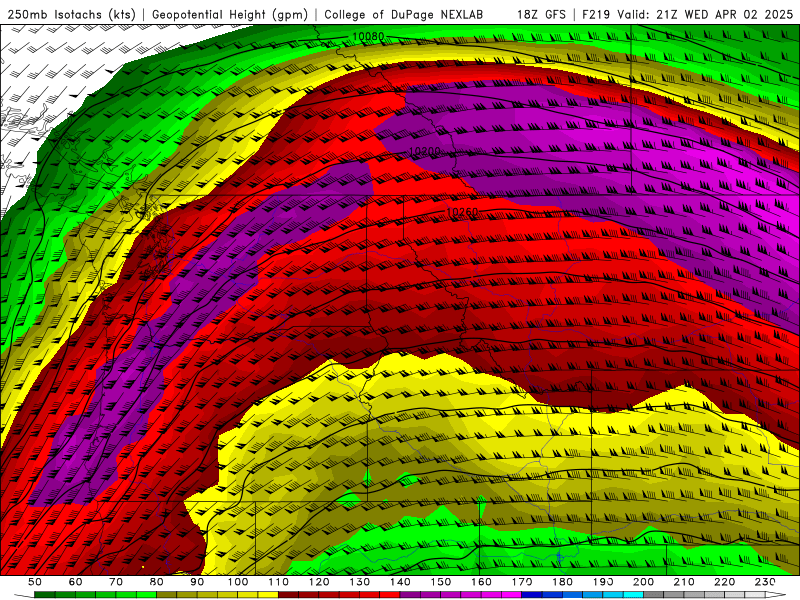Click the 120 value on the legend
This screenshot has width=800, height=600.
point(319,582)
